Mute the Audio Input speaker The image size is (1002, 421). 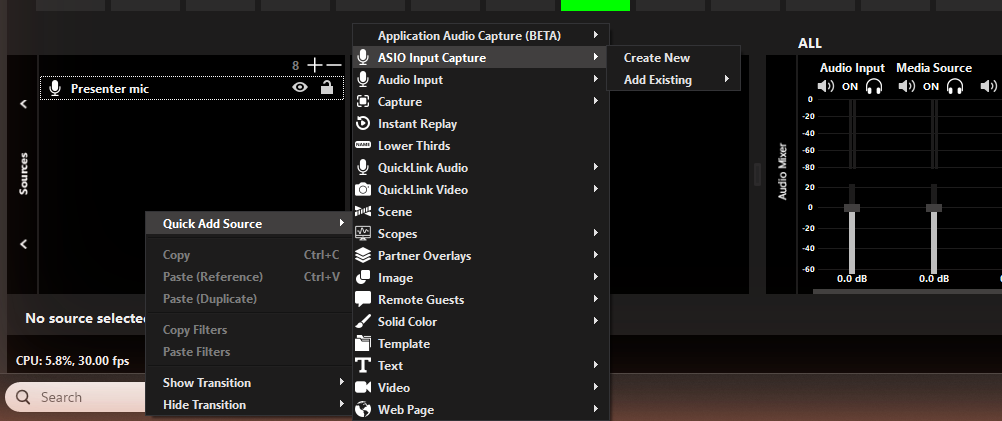[826, 86]
